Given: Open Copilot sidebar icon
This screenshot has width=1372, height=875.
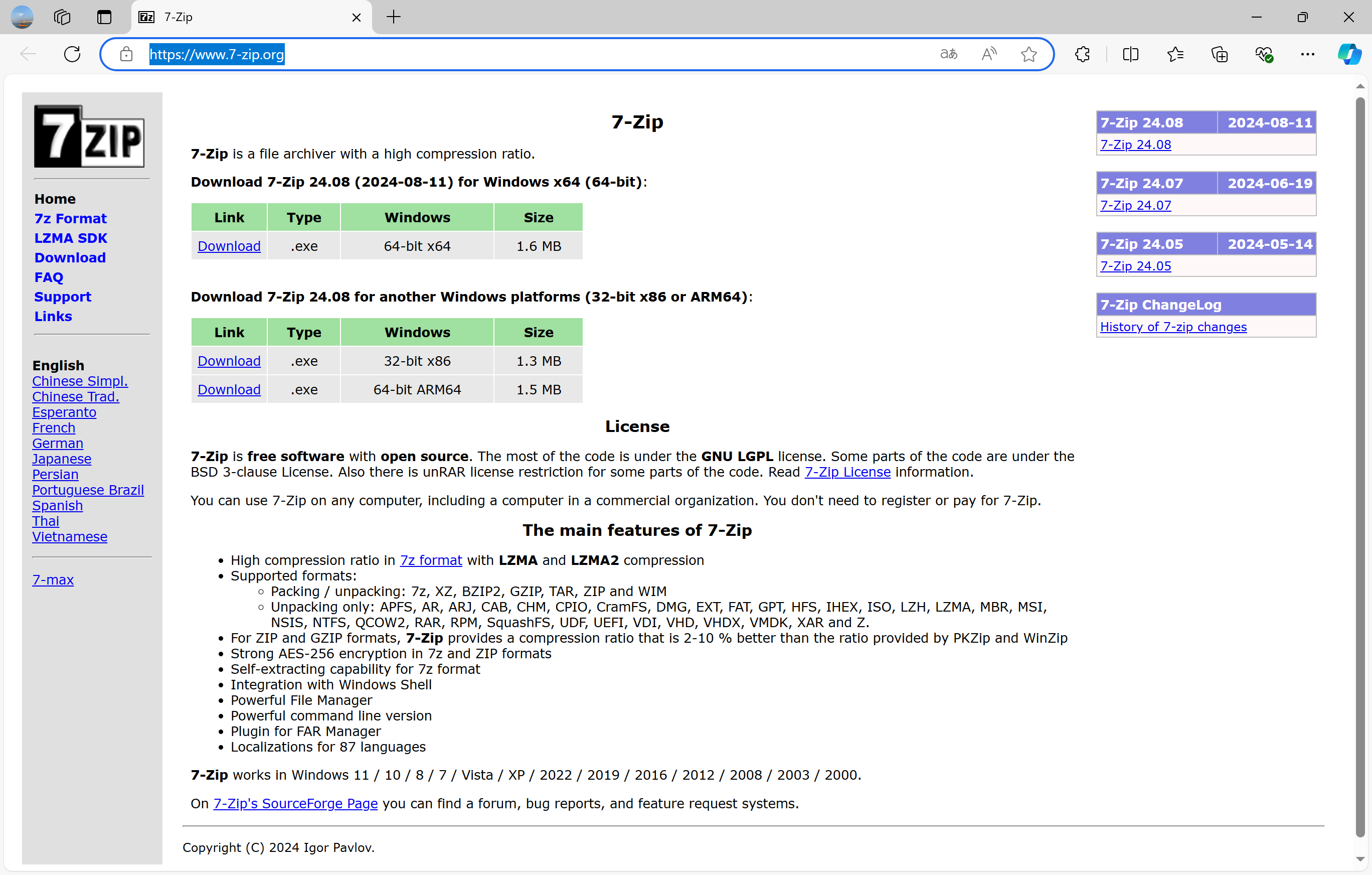Looking at the screenshot, I should (x=1350, y=54).
